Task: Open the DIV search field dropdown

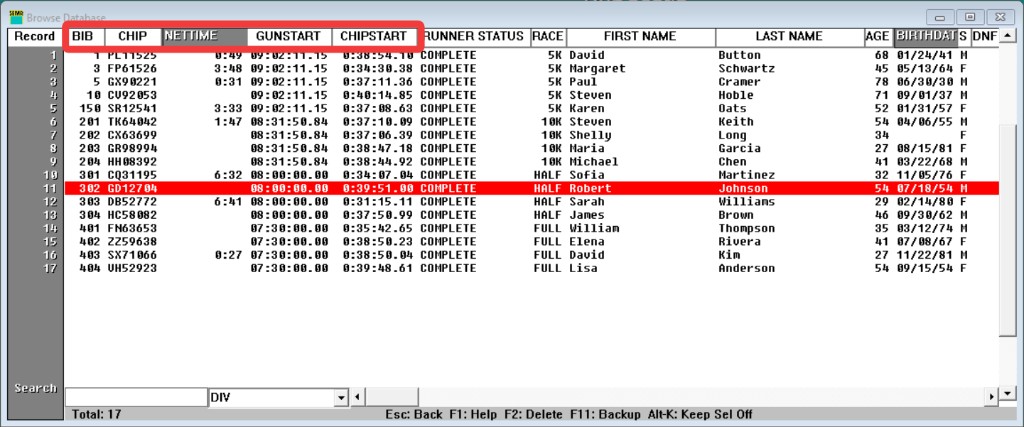Action: (341, 397)
